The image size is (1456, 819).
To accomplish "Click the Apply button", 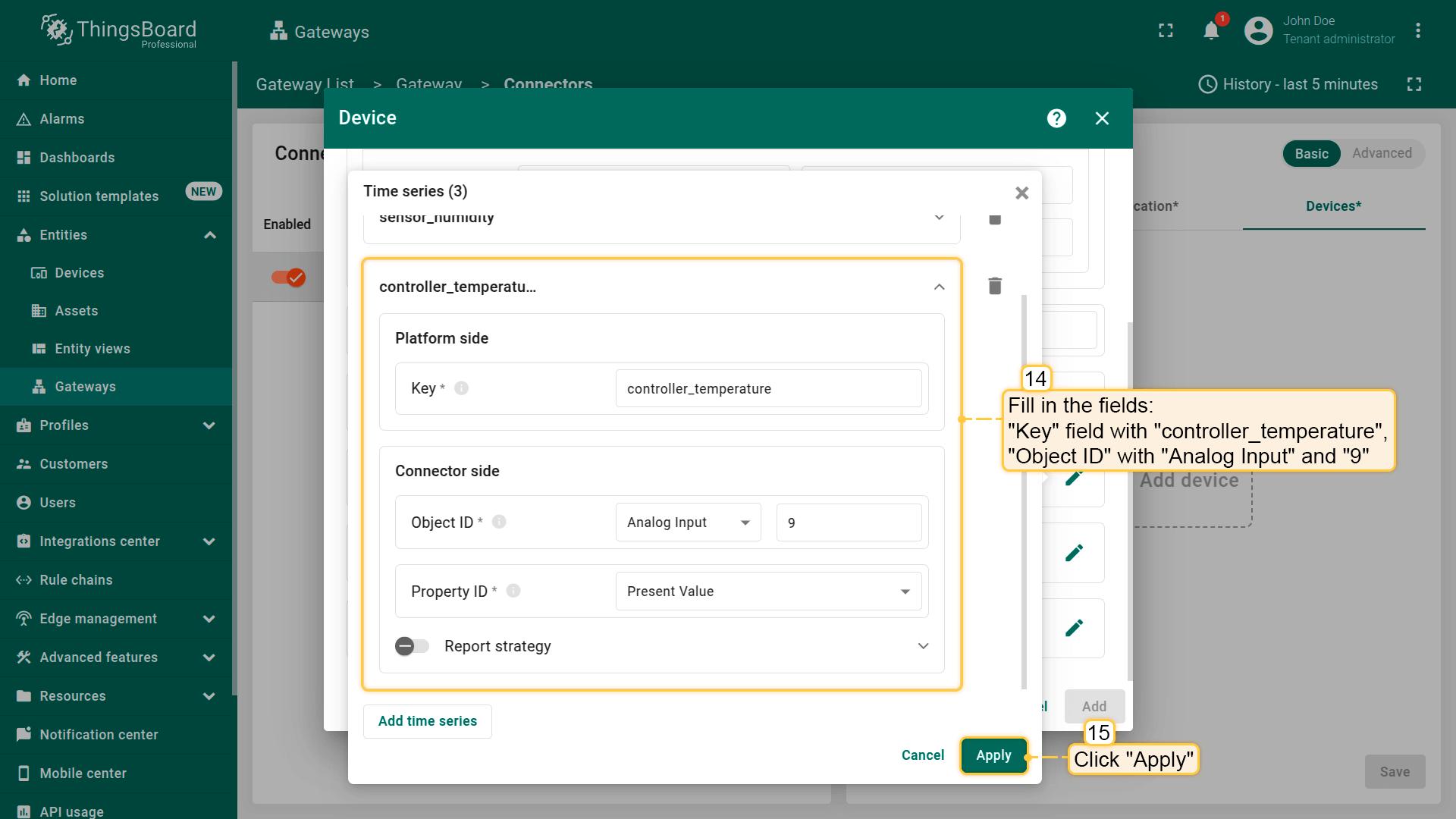I will [x=993, y=755].
